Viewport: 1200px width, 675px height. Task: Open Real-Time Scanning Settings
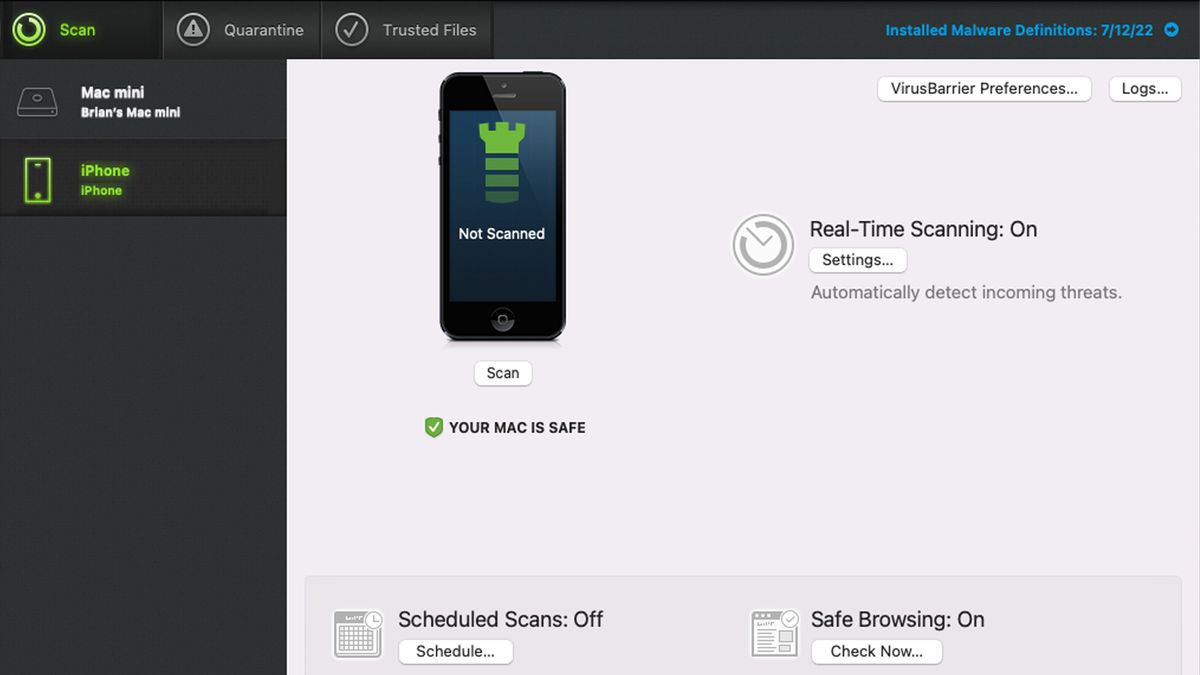pyautogui.click(x=858, y=260)
